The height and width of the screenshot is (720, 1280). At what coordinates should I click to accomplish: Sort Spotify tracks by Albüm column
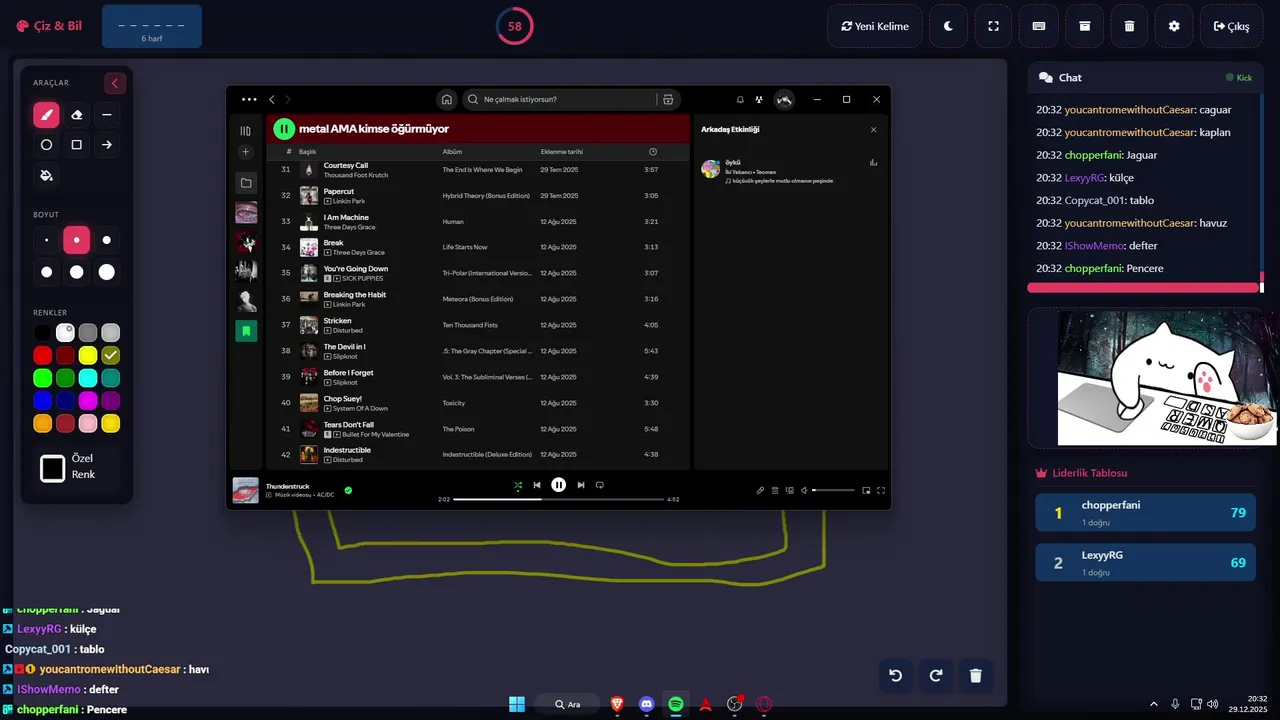click(x=452, y=152)
